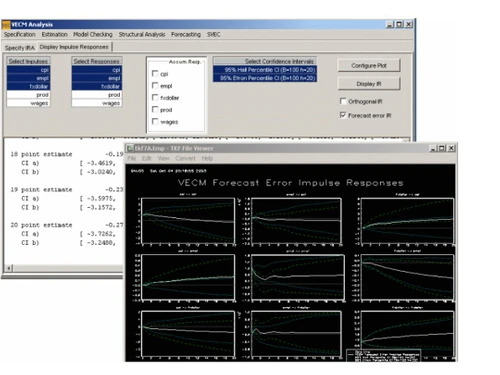This screenshot has width=500, height=375.
Task: Click the top-left impulse response plot
Action: click(188, 221)
